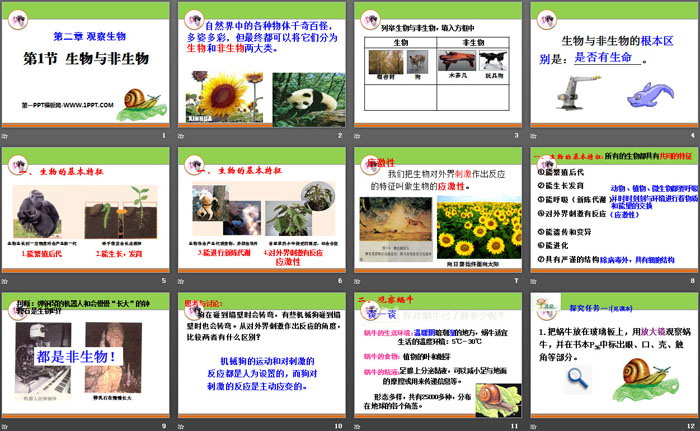
Task: Click slide number label 2
Action: [340, 135]
